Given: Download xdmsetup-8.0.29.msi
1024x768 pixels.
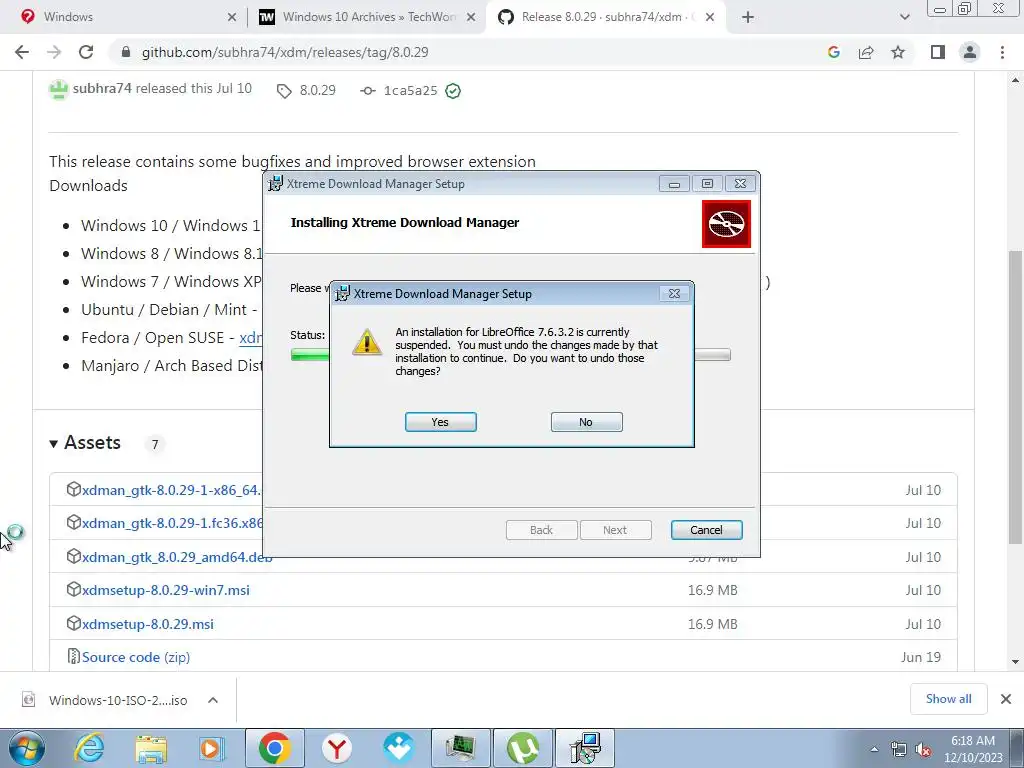Looking at the screenshot, I should click(148, 624).
